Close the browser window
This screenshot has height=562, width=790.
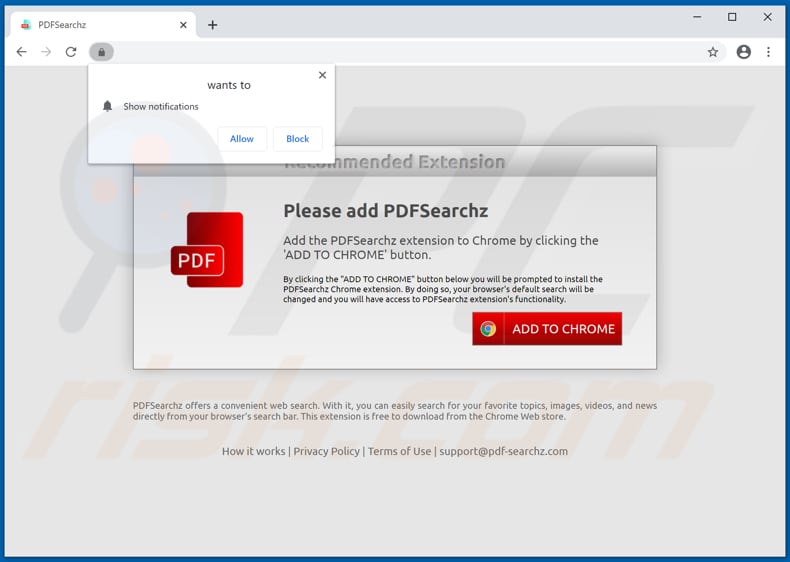pos(767,17)
